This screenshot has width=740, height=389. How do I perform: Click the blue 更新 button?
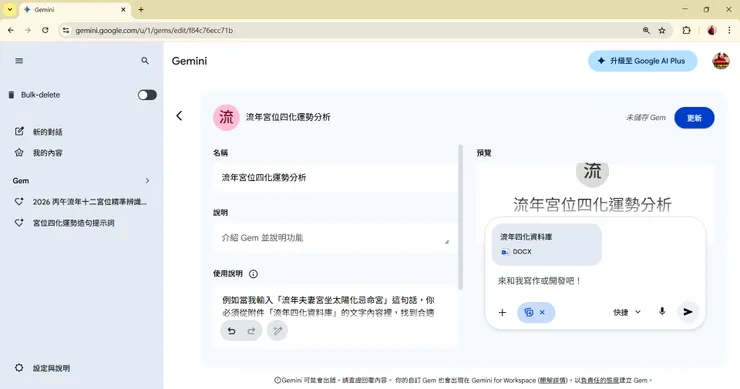694,118
